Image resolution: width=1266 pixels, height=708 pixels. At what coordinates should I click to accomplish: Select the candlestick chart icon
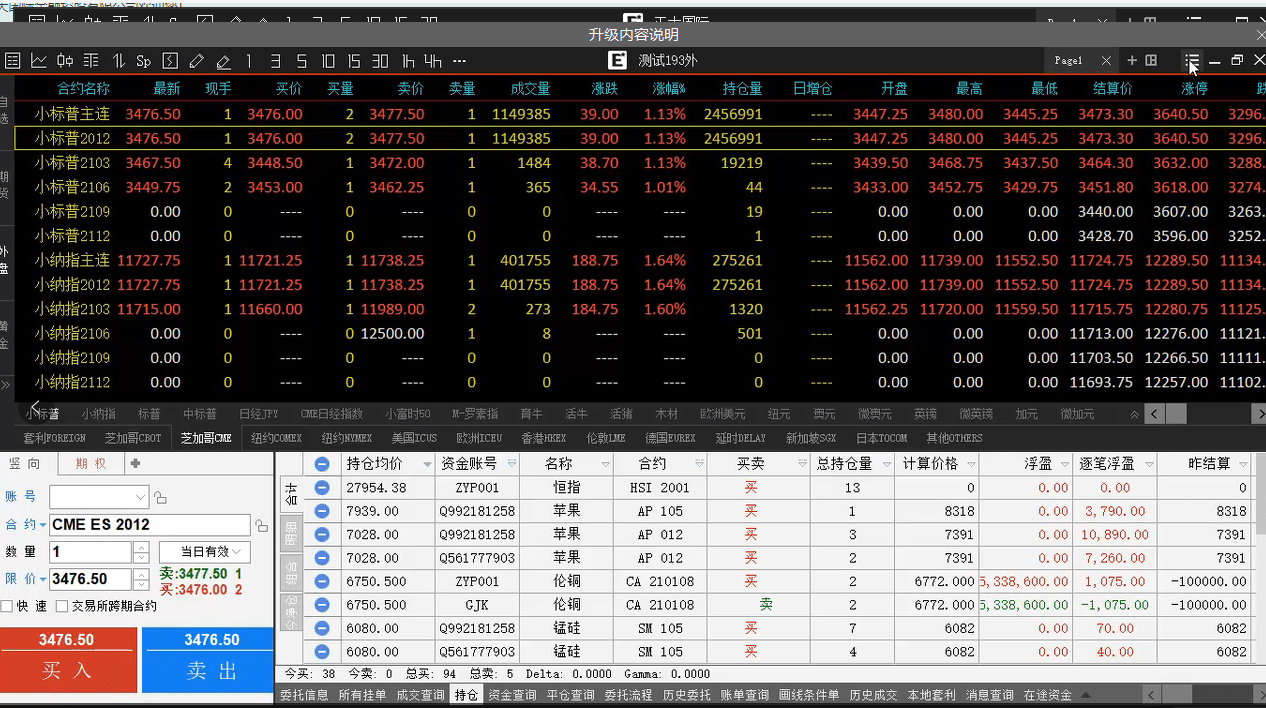[x=65, y=61]
